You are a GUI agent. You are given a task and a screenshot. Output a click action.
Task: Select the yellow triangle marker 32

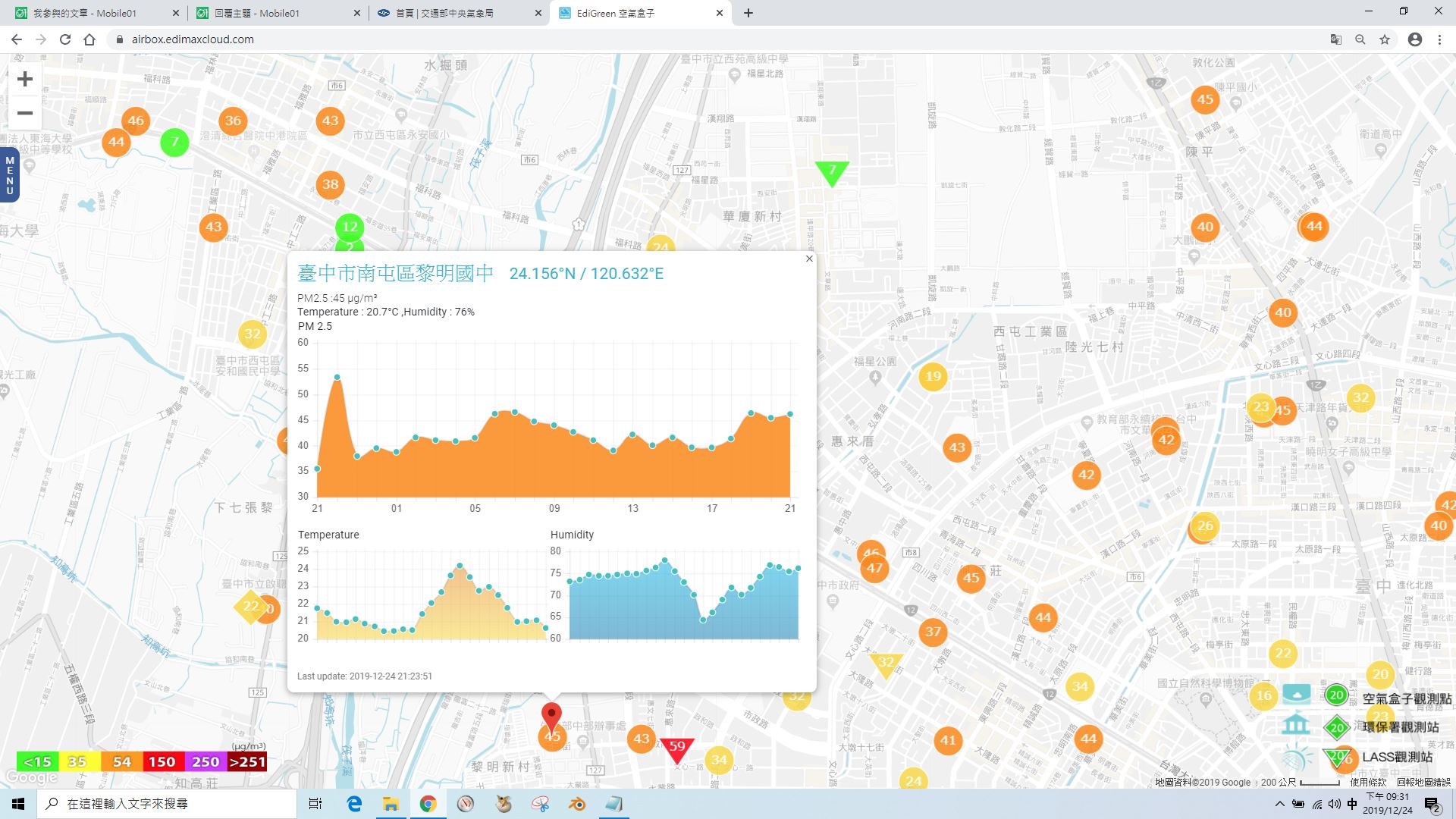(885, 664)
